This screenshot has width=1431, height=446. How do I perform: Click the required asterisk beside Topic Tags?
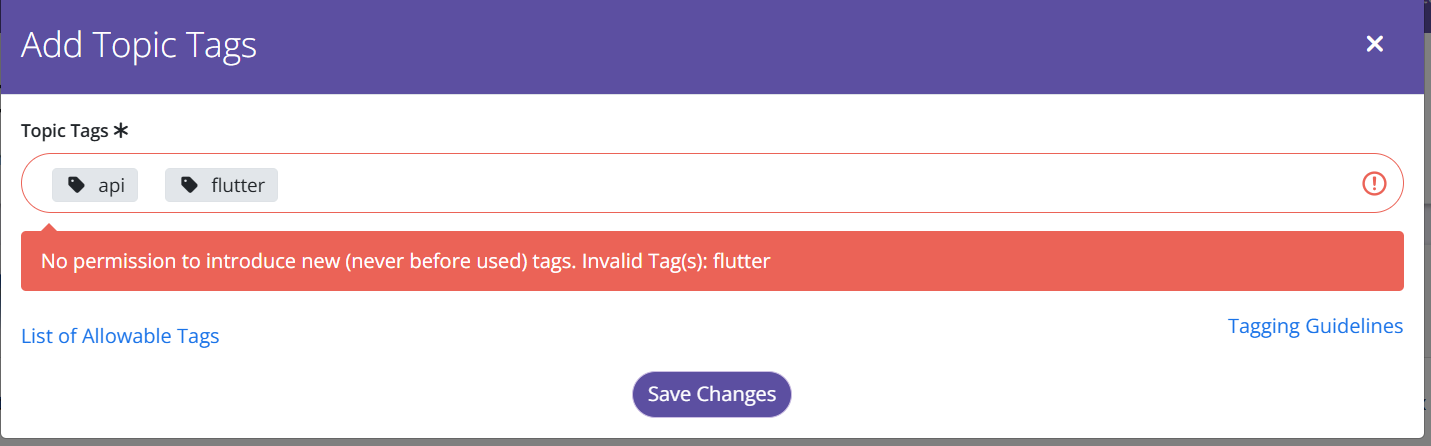tap(121, 131)
